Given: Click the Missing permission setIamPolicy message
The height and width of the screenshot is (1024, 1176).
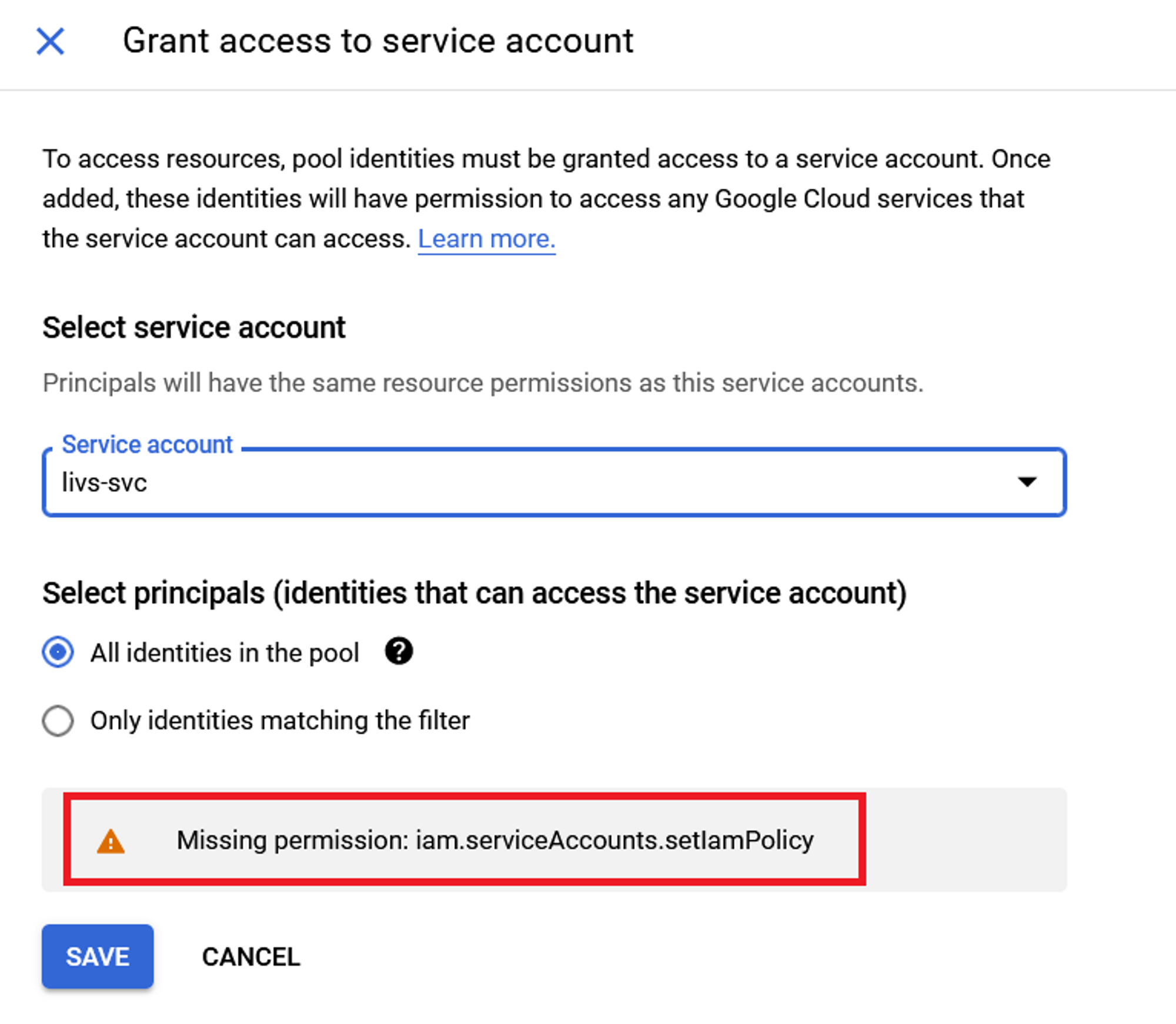Looking at the screenshot, I should [495, 840].
